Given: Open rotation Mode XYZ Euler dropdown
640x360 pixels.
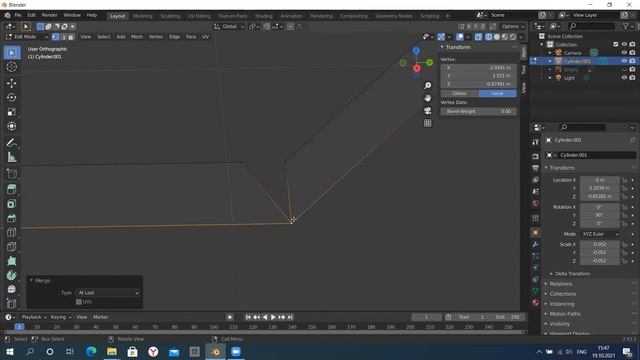Looking at the screenshot, I should (x=600, y=234).
